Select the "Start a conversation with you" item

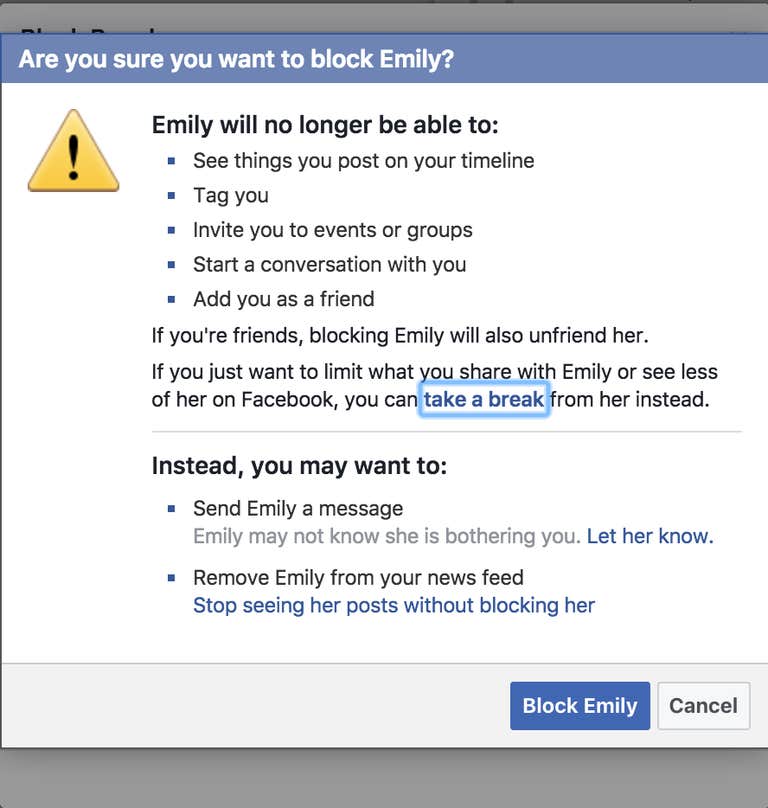(329, 264)
